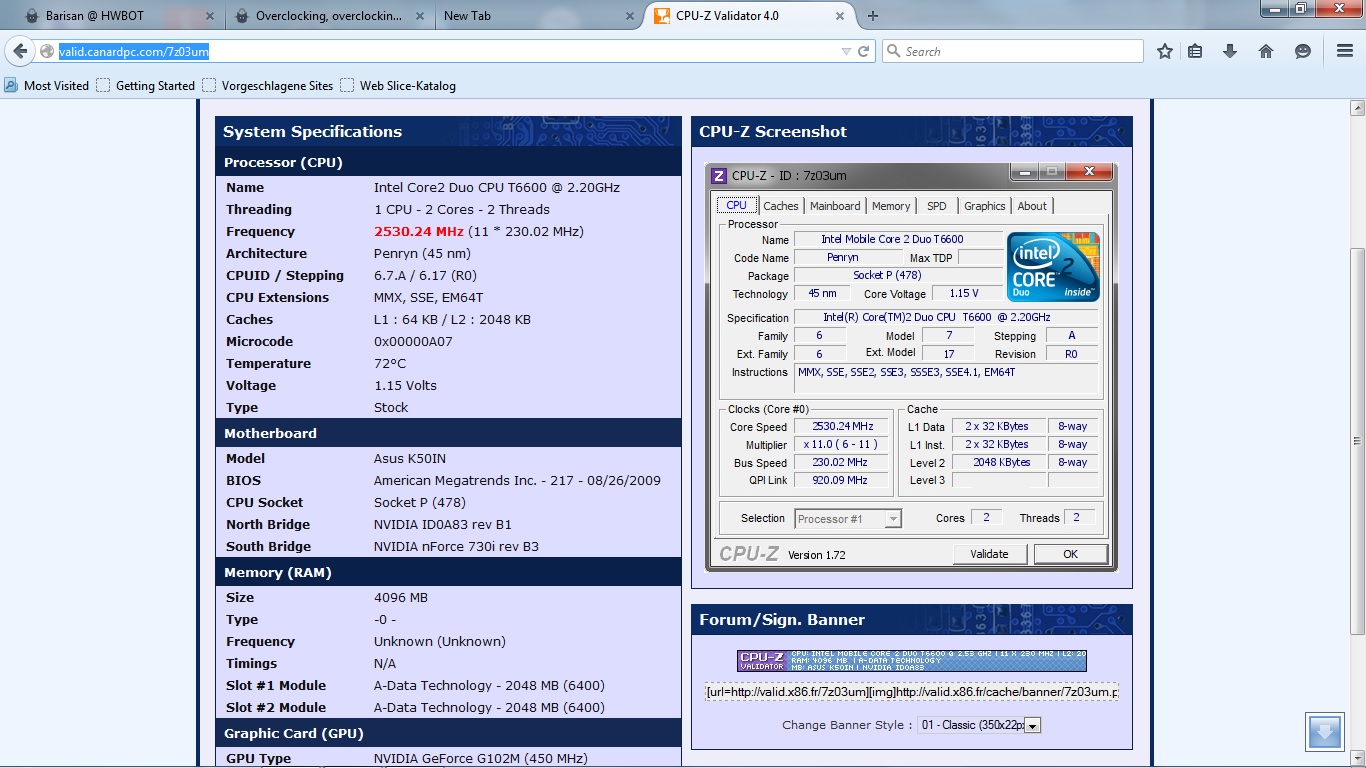Bookmark this page with the star icon
Viewport: 1366px width, 768px height.
pyautogui.click(x=1164, y=51)
